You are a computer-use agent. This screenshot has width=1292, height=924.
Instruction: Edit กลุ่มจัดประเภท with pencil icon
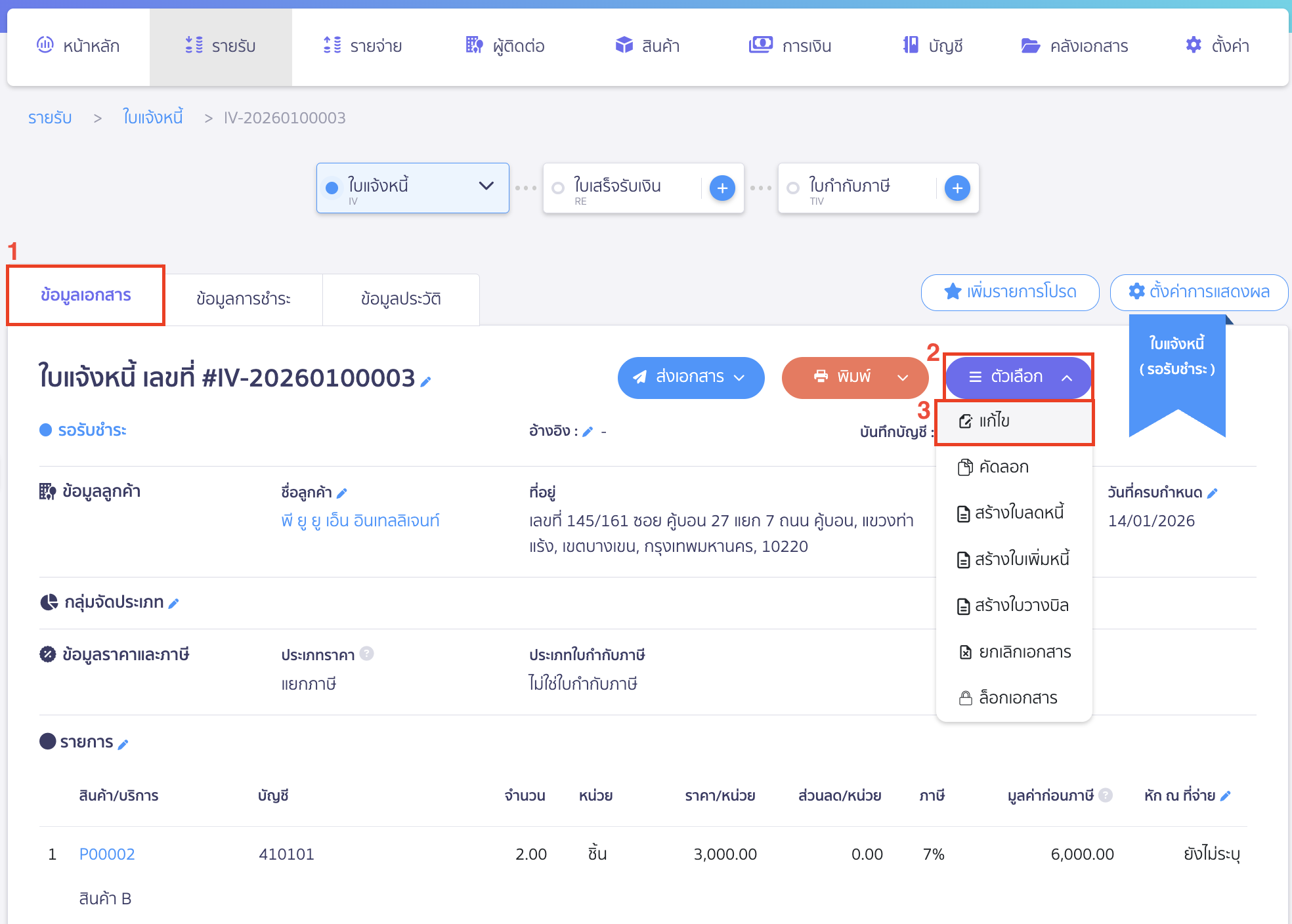point(173,603)
